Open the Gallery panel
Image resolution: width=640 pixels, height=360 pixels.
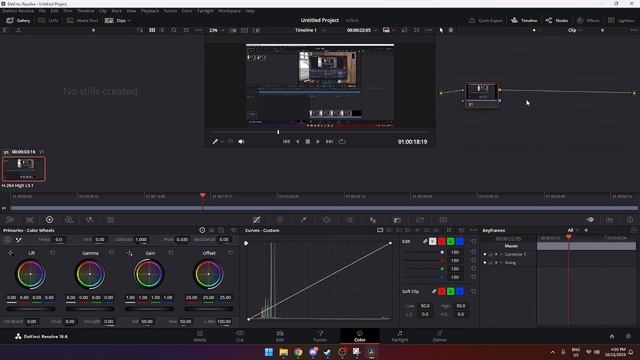(18, 20)
